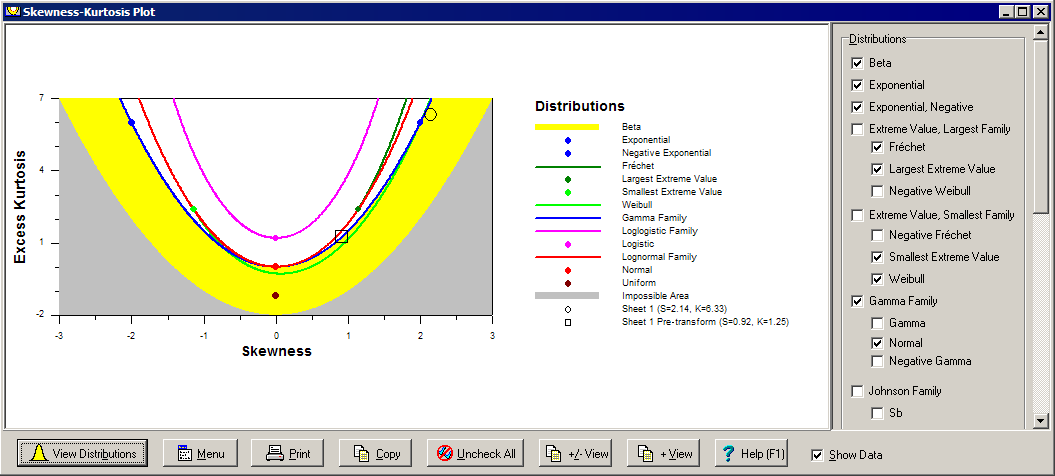Click the distributions list scroll up arrow

tap(1040, 32)
